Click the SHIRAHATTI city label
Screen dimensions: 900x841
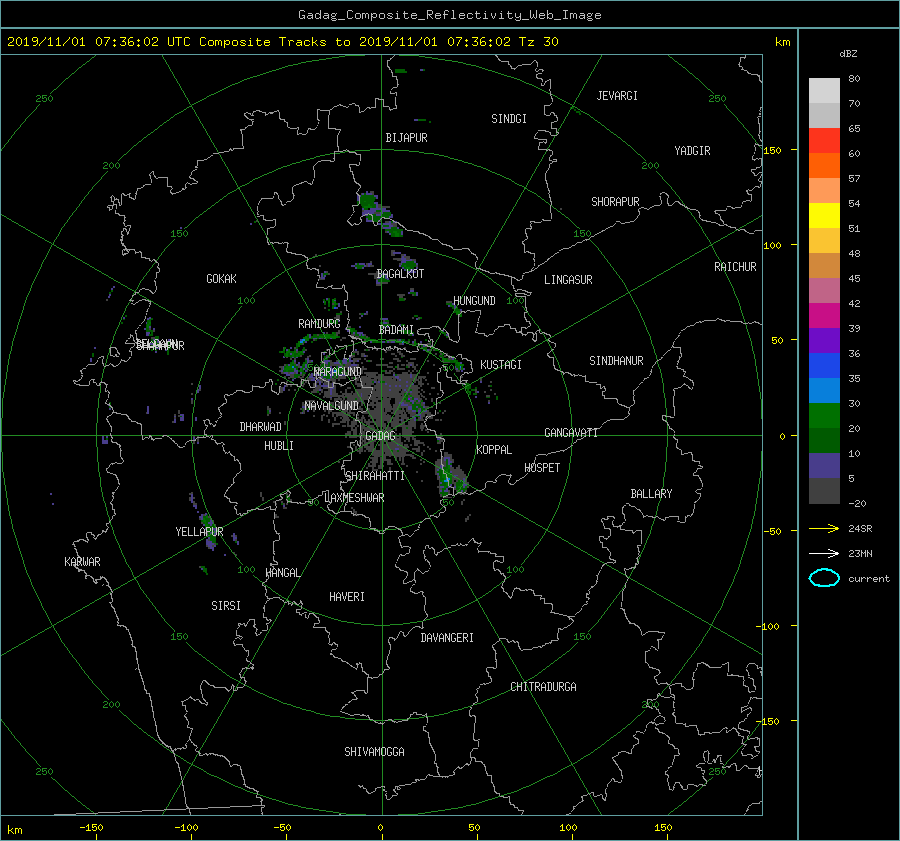click(x=375, y=476)
